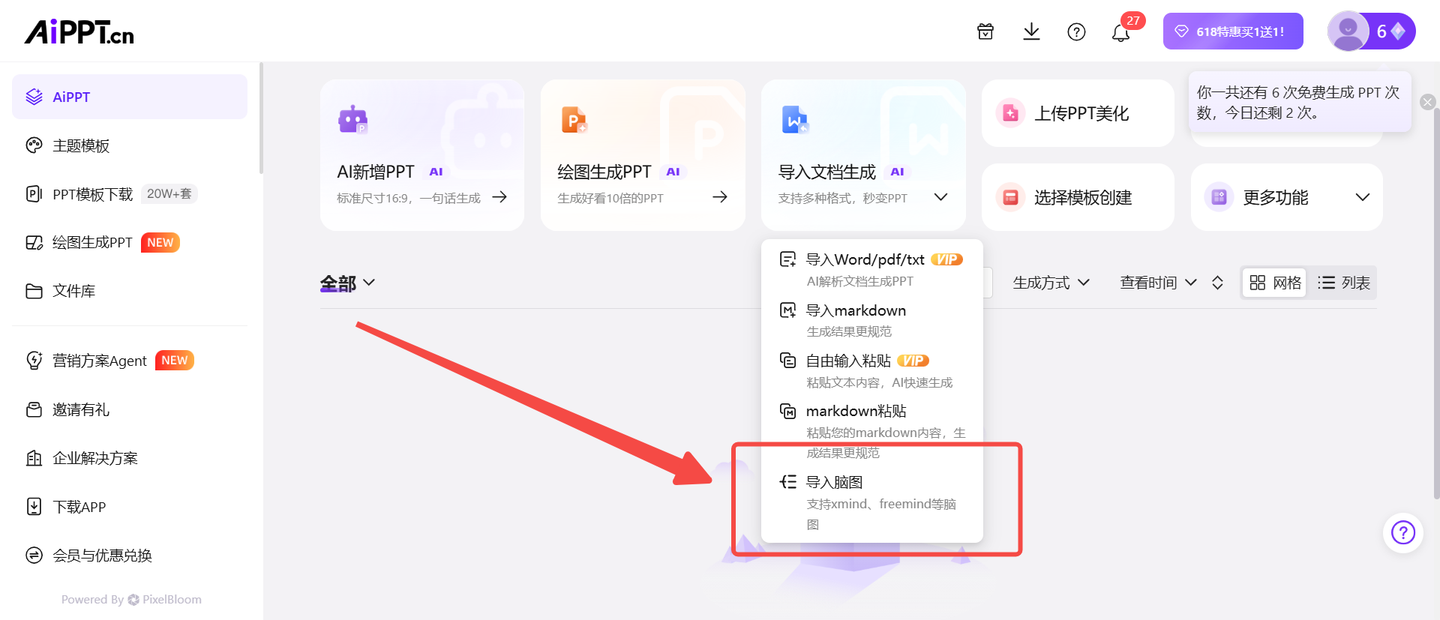Click the Powered By PixelBloom link

tap(131, 600)
